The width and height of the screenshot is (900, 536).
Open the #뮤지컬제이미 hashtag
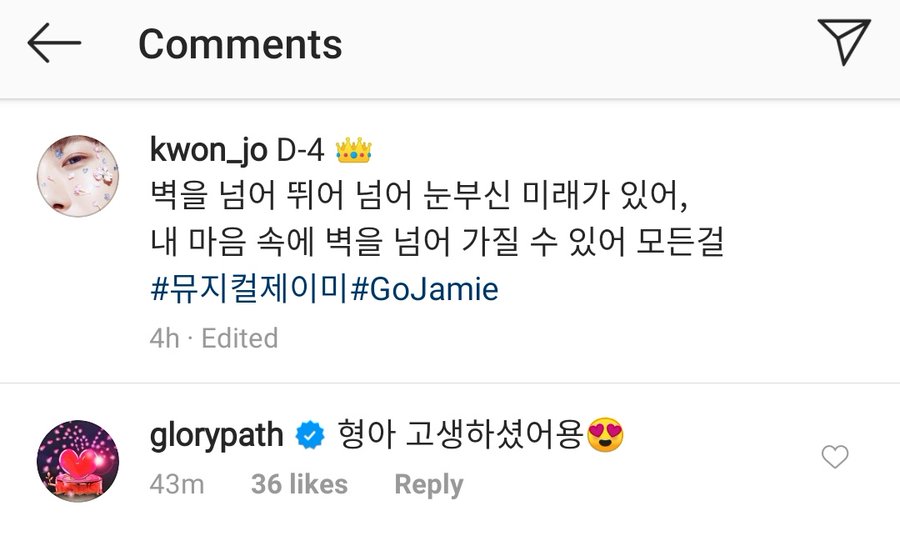pos(250,289)
